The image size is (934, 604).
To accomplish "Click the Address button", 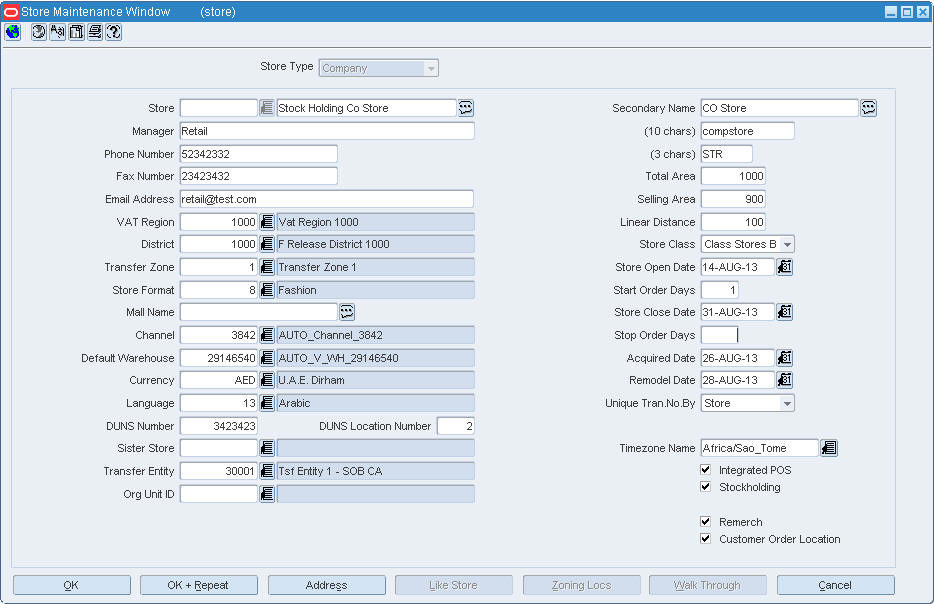I will 326,585.
